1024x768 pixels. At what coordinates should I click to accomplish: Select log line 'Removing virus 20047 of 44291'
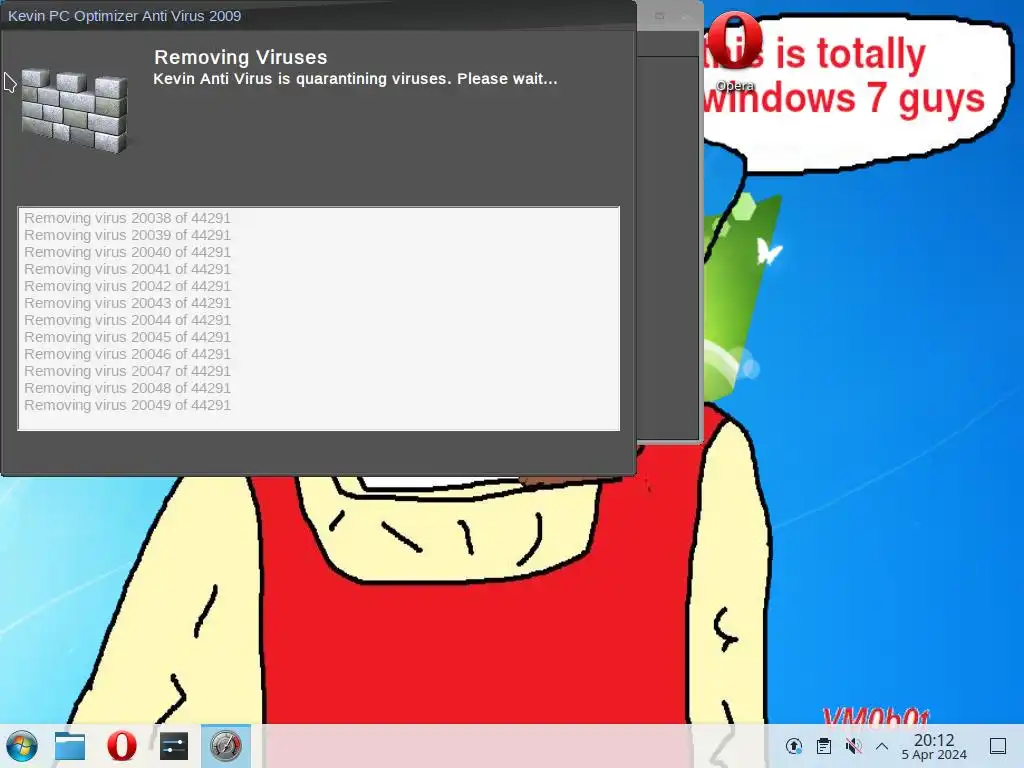127,371
